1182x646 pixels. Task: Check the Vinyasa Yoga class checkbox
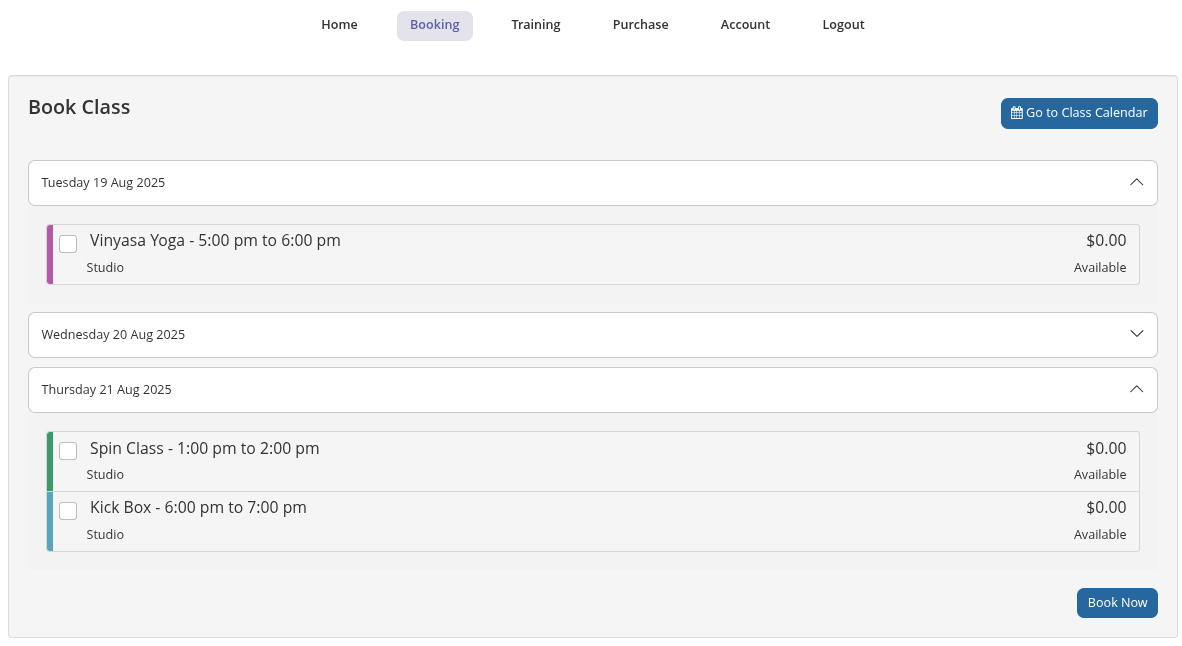coord(68,244)
